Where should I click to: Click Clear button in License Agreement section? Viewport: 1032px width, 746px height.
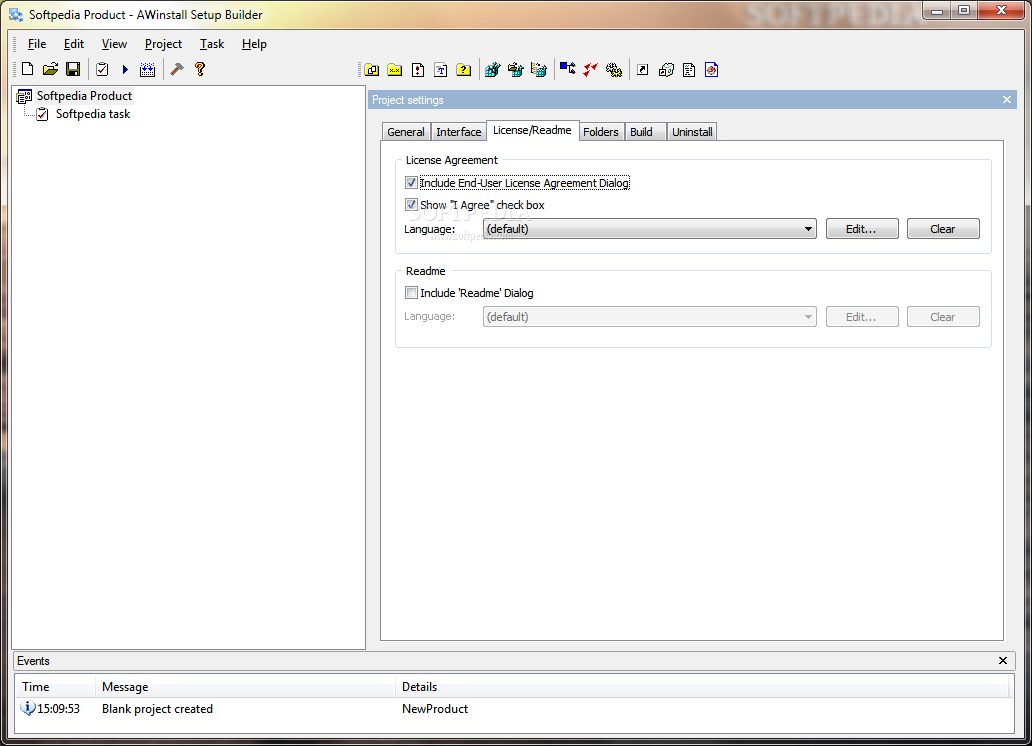(x=942, y=229)
